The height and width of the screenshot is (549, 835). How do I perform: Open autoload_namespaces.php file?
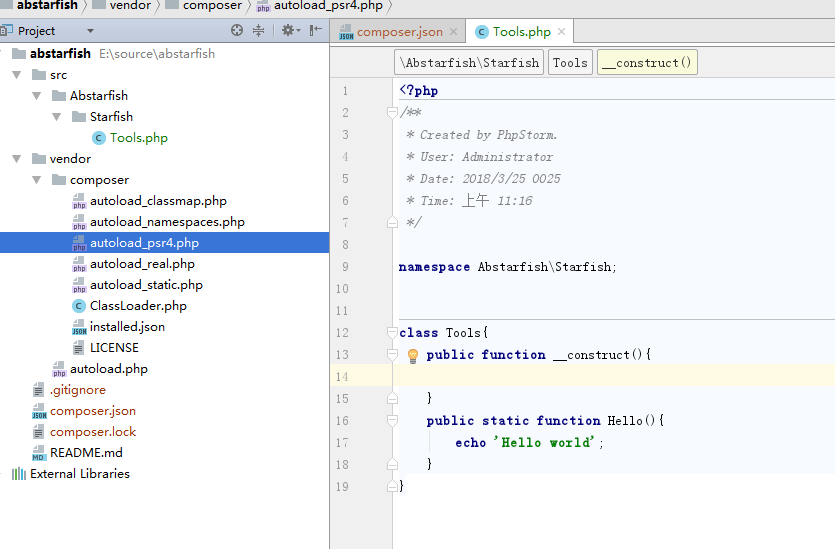(167, 222)
